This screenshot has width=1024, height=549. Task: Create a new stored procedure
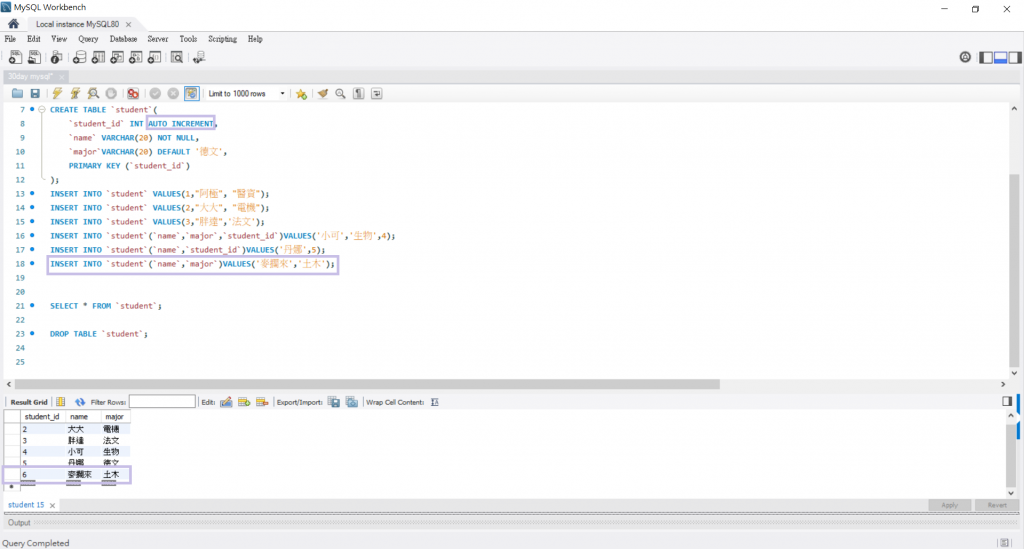pos(135,57)
